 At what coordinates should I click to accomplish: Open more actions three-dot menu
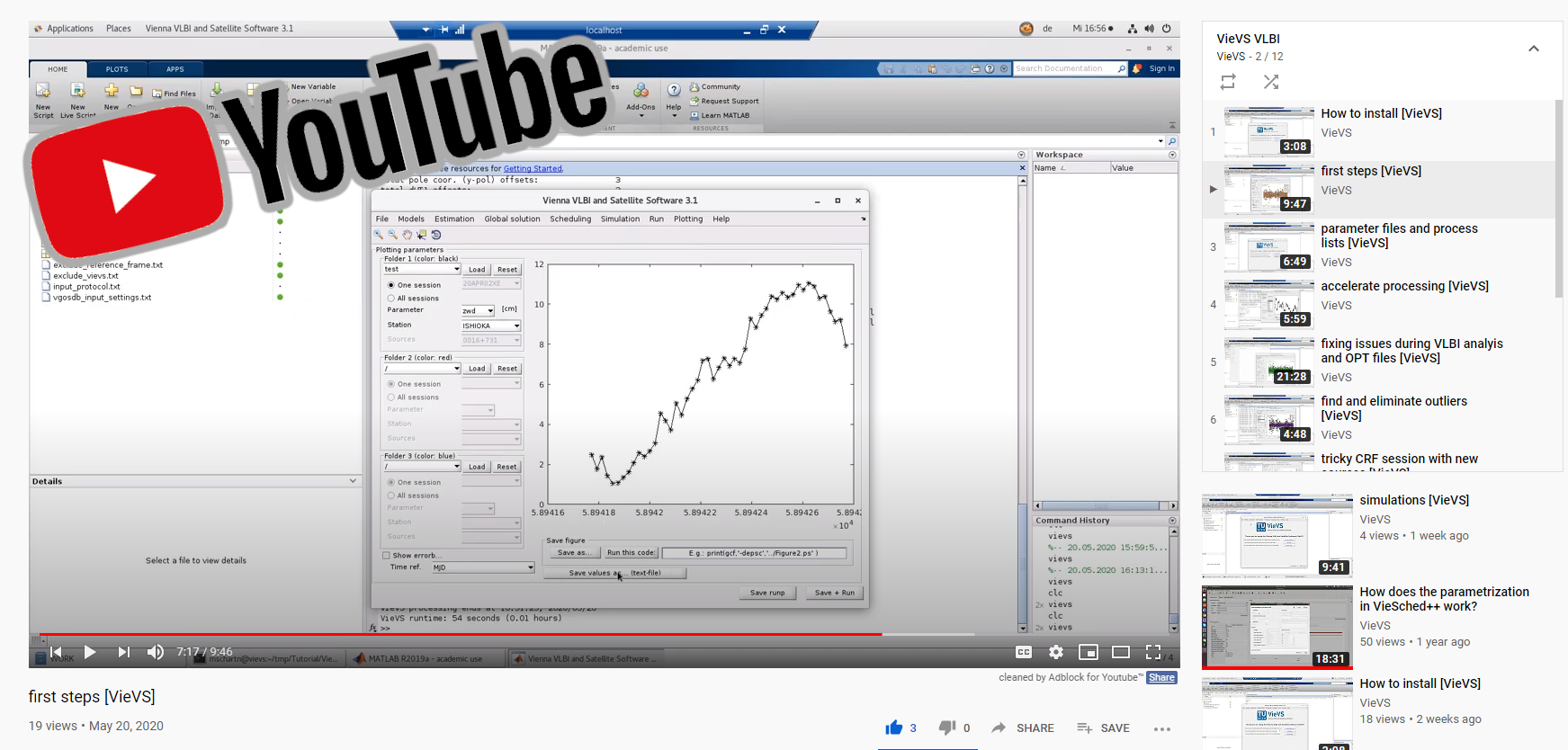[1162, 728]
